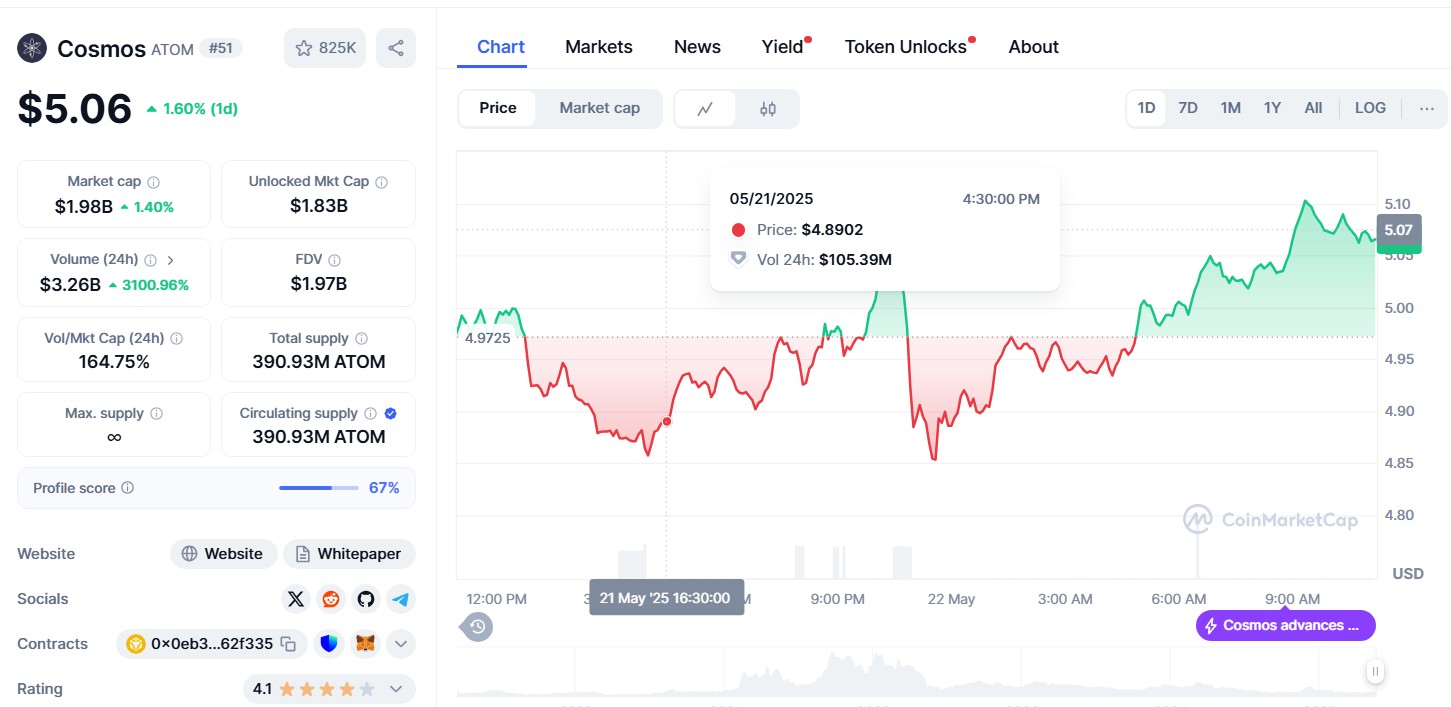Open the Whitepaper link
The height and width of the screenshot is (707, 1451).
point(349,554)
